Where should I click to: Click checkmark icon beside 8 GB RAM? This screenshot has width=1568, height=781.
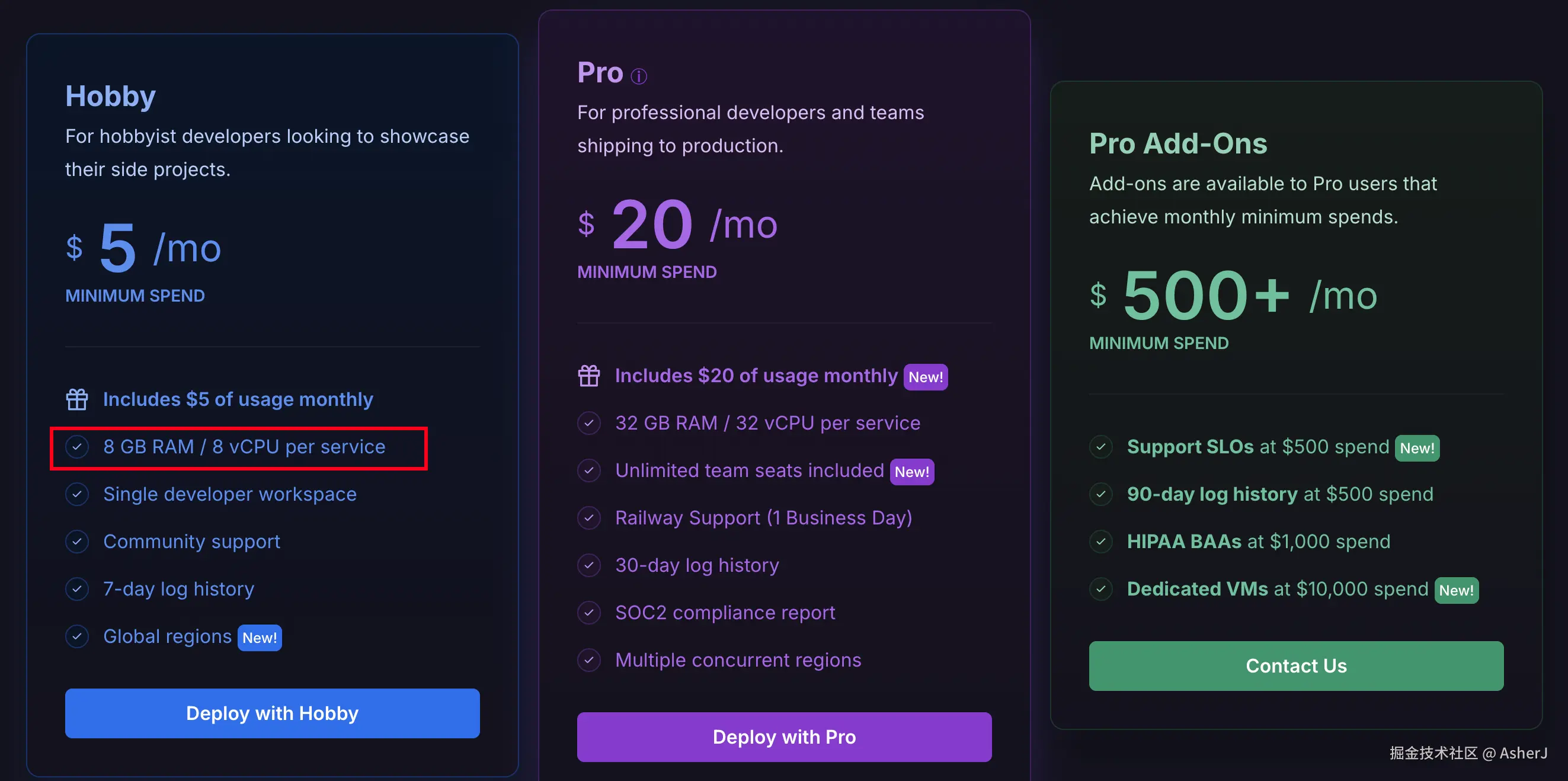pyautogui.click(x=77, y=447)
